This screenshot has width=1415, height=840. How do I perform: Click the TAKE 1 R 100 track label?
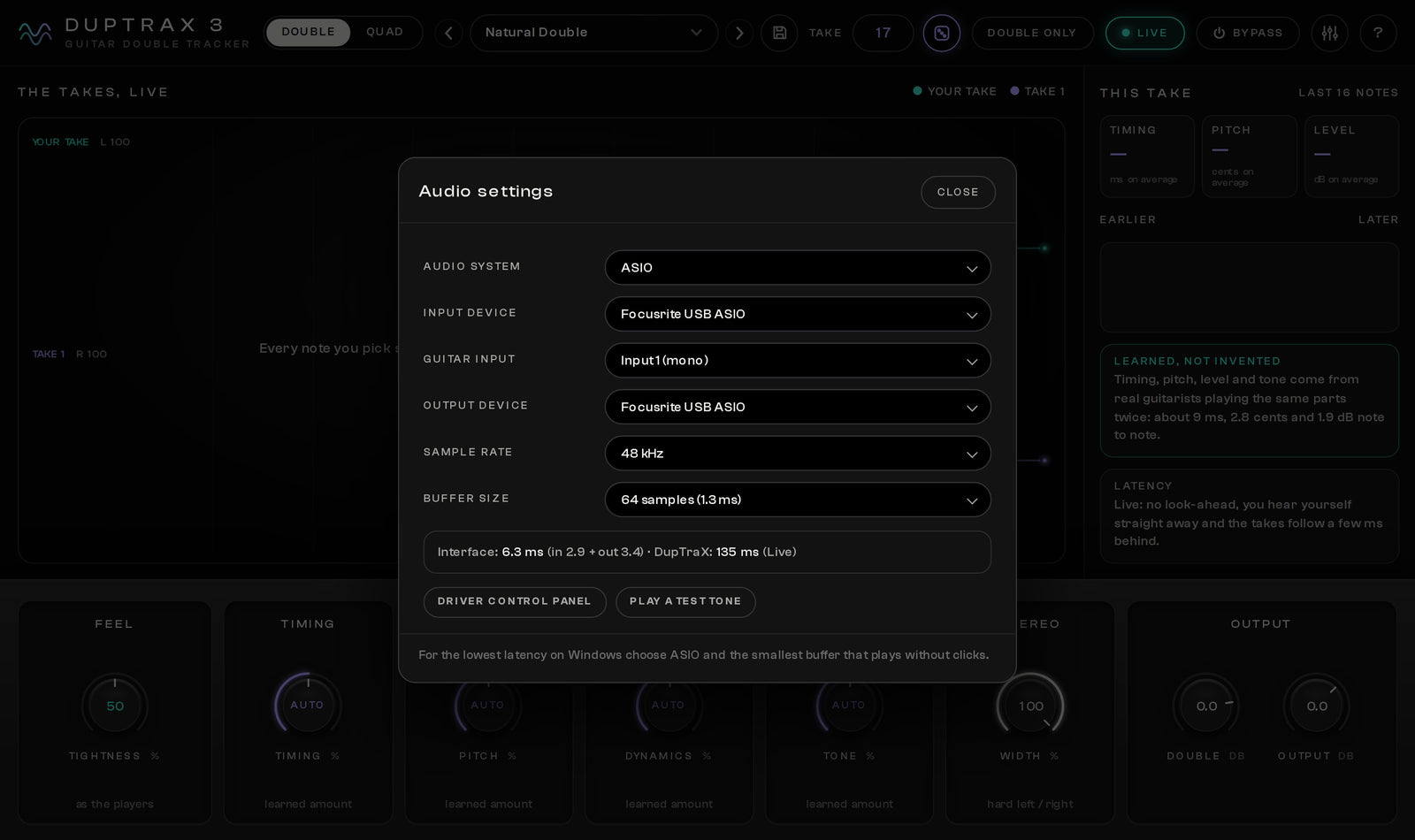click(70, 354)
